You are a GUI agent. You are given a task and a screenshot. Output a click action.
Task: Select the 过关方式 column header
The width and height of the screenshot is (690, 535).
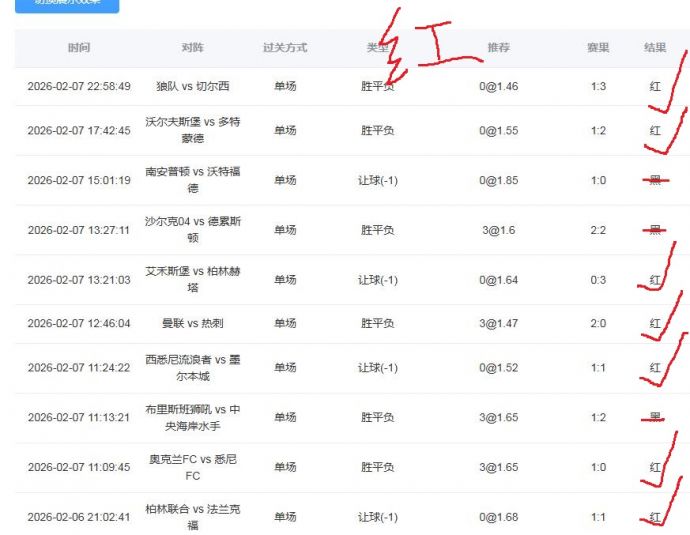pos(285,48)
